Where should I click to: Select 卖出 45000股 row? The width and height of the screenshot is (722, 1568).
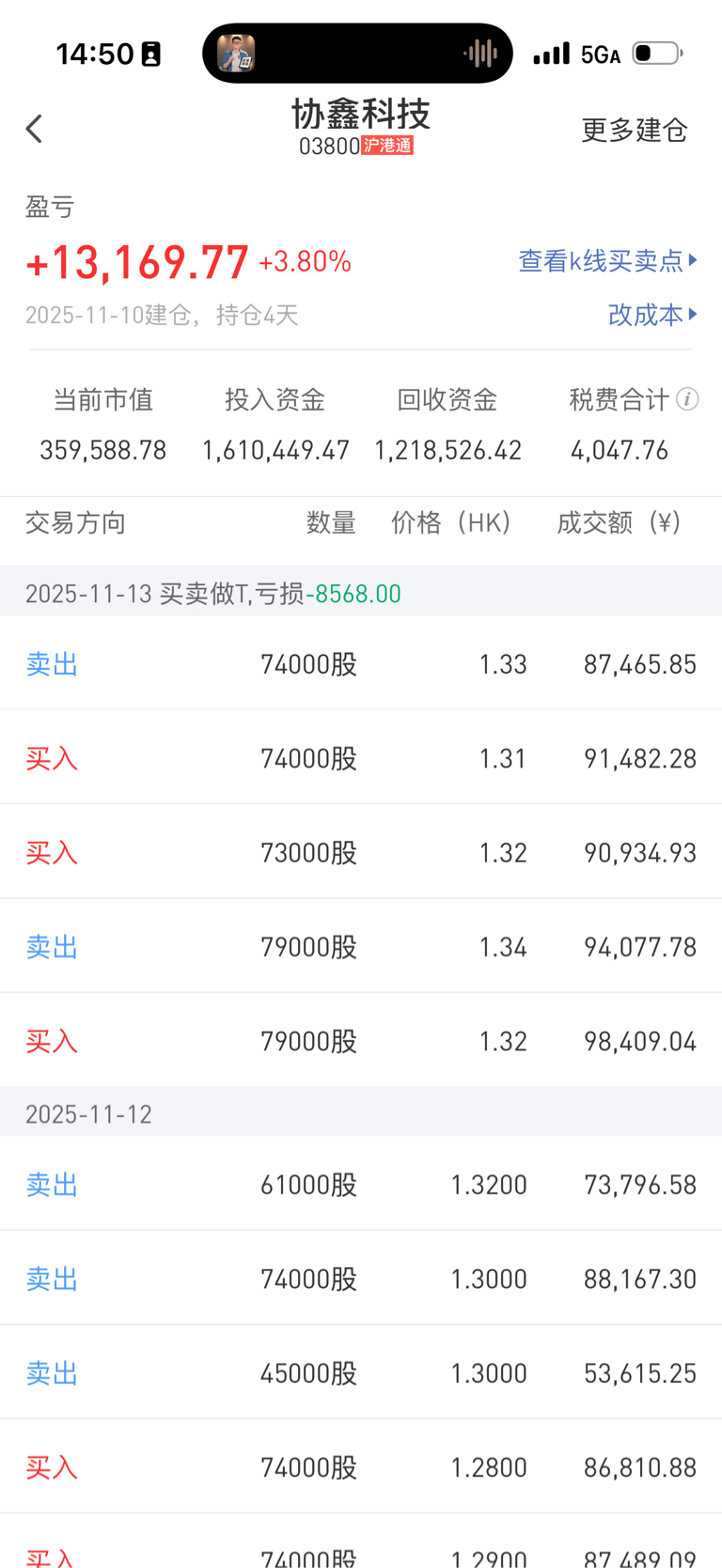tap(361, 1372)
